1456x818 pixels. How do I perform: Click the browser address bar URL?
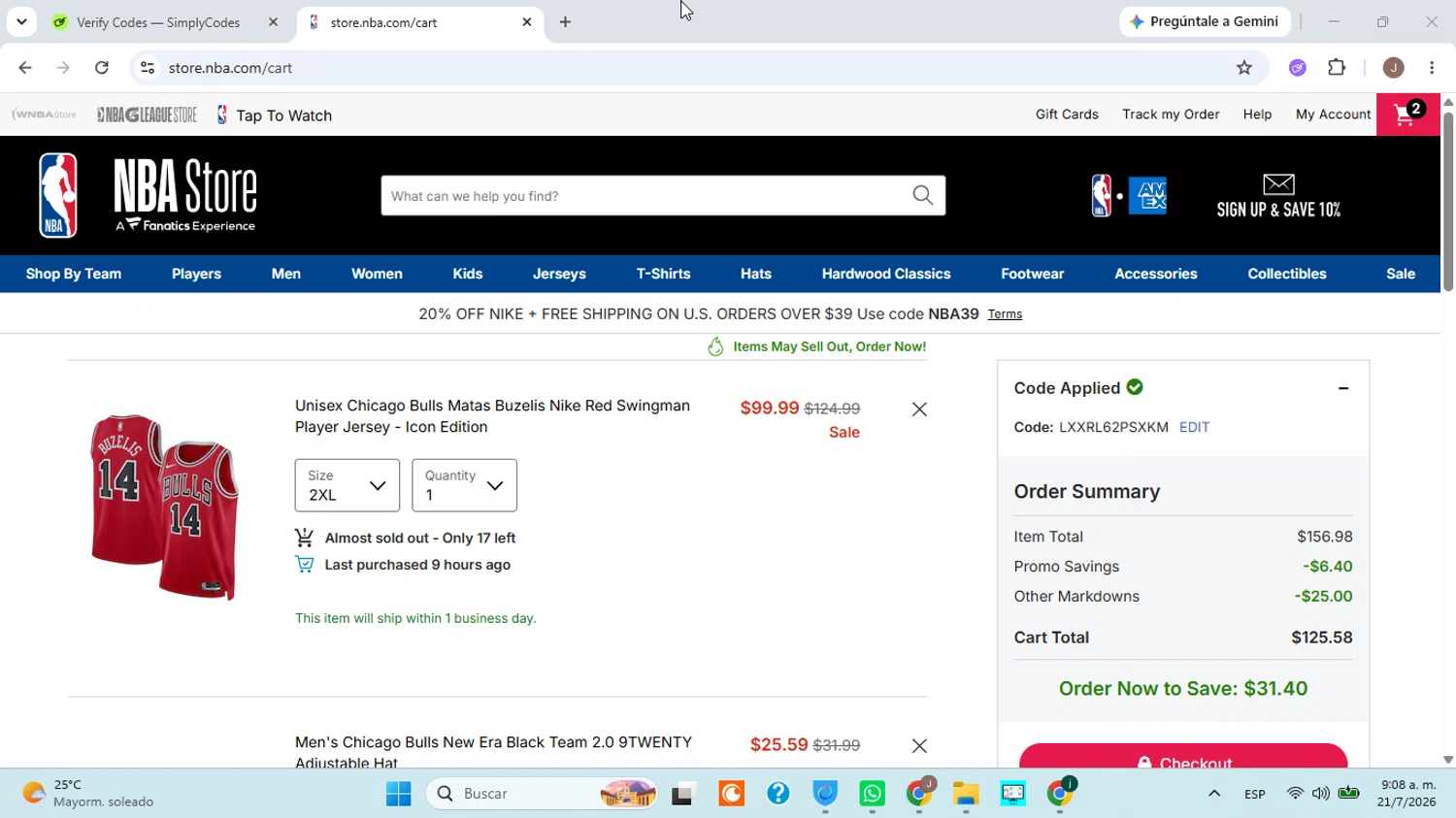(231, 68)
